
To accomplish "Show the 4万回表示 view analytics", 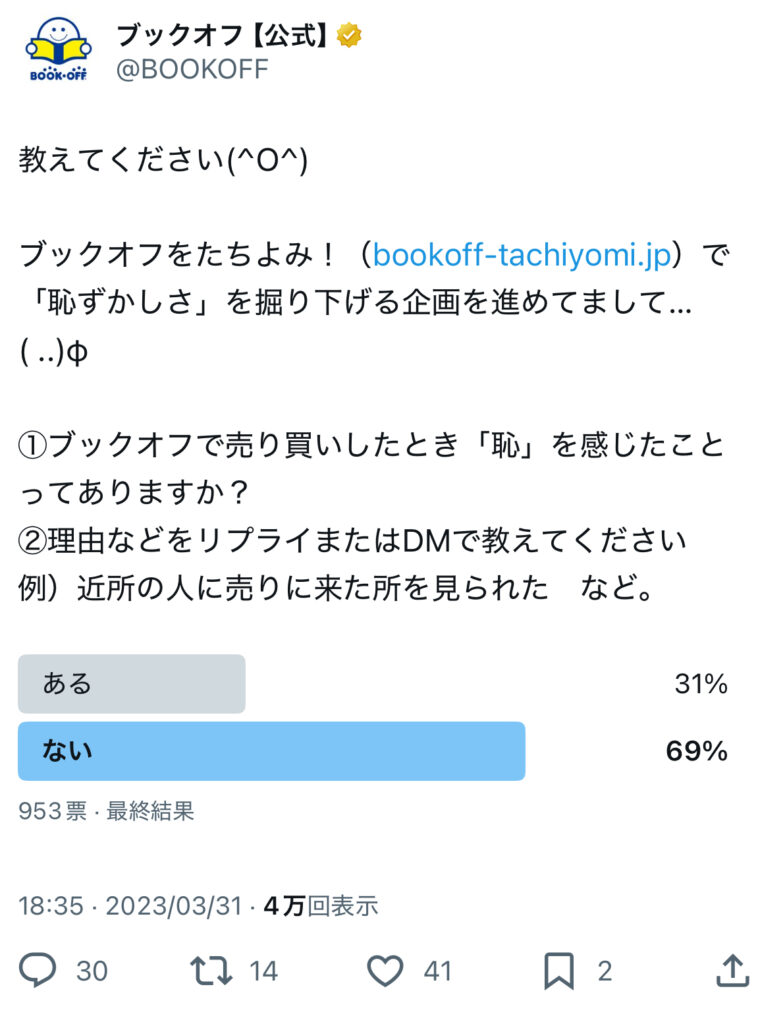I will coord(321,906).
